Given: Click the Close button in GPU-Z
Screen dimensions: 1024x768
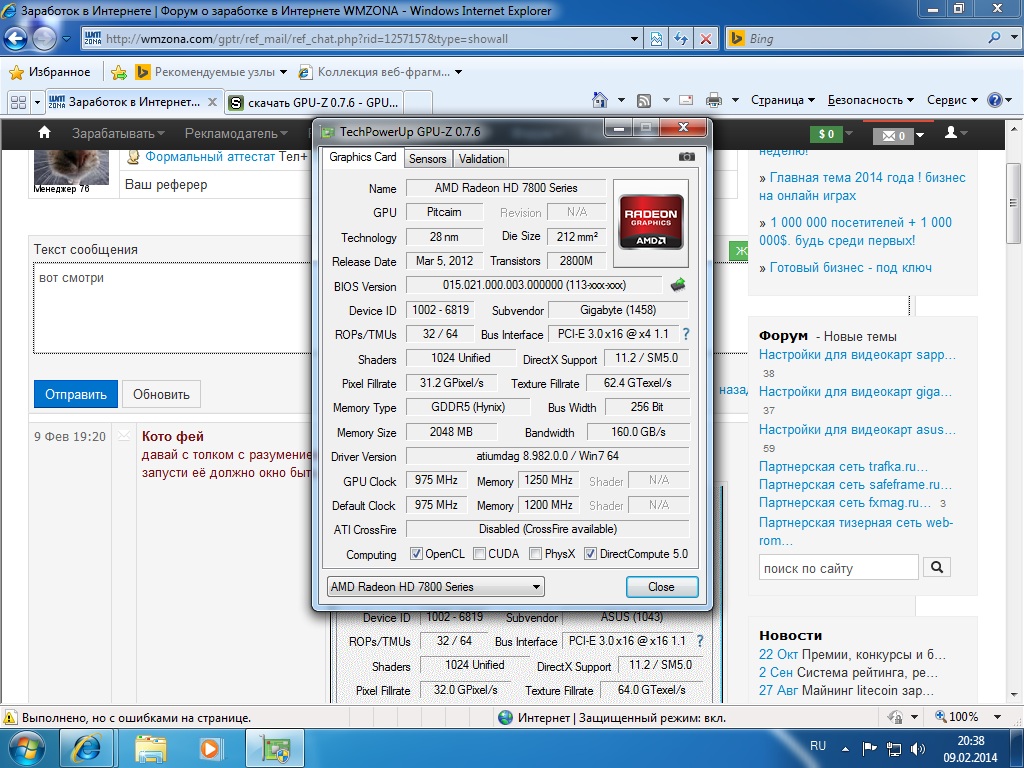Looking at the screenshot, I should point(662,586).
